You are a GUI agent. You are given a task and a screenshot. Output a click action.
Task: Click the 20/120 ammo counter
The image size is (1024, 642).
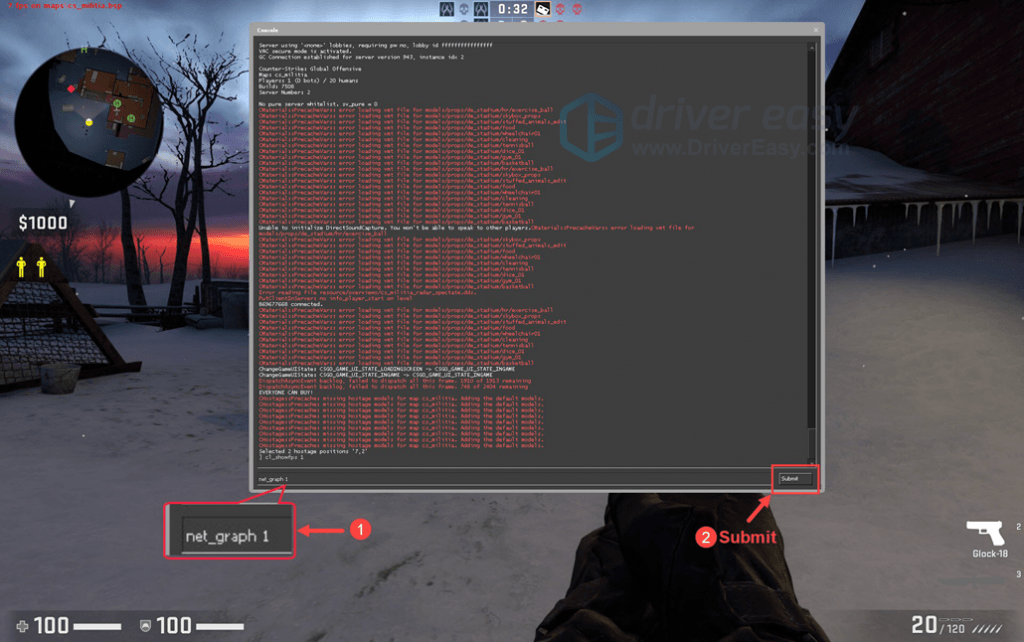tap(938, 626)
